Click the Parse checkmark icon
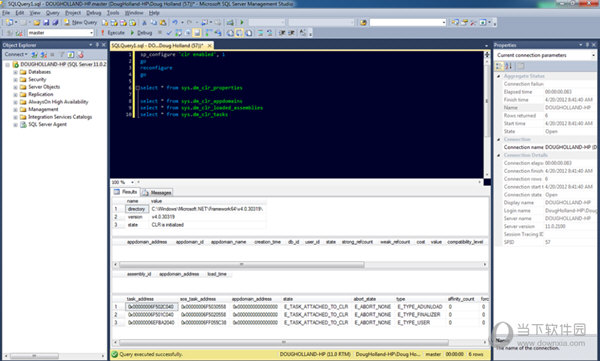 tap(169, 33)
